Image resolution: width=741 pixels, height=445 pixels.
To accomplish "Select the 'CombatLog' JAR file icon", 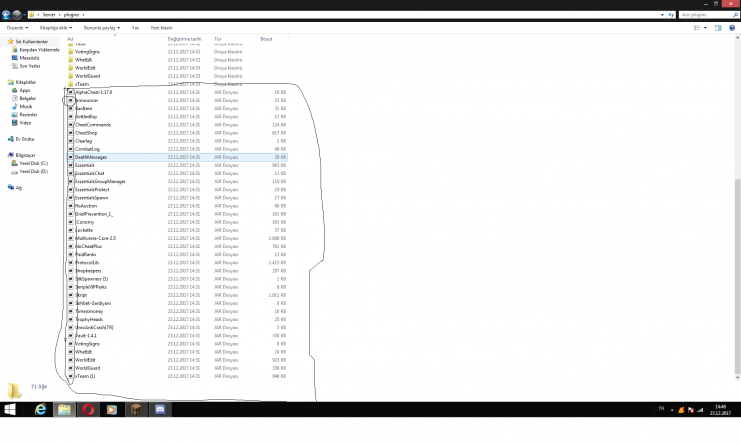I will pyautogui.click(x=70, y=149).
